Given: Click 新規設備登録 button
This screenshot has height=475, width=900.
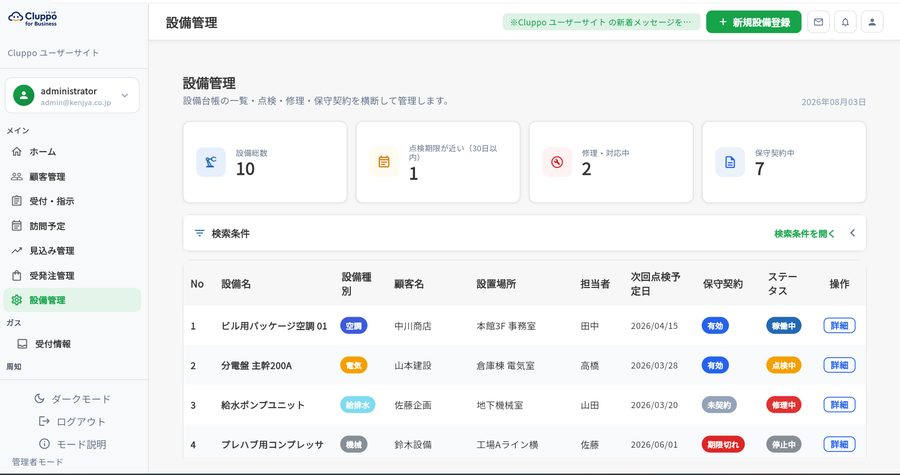Looking at the screenshot, I should click(753, 22).
